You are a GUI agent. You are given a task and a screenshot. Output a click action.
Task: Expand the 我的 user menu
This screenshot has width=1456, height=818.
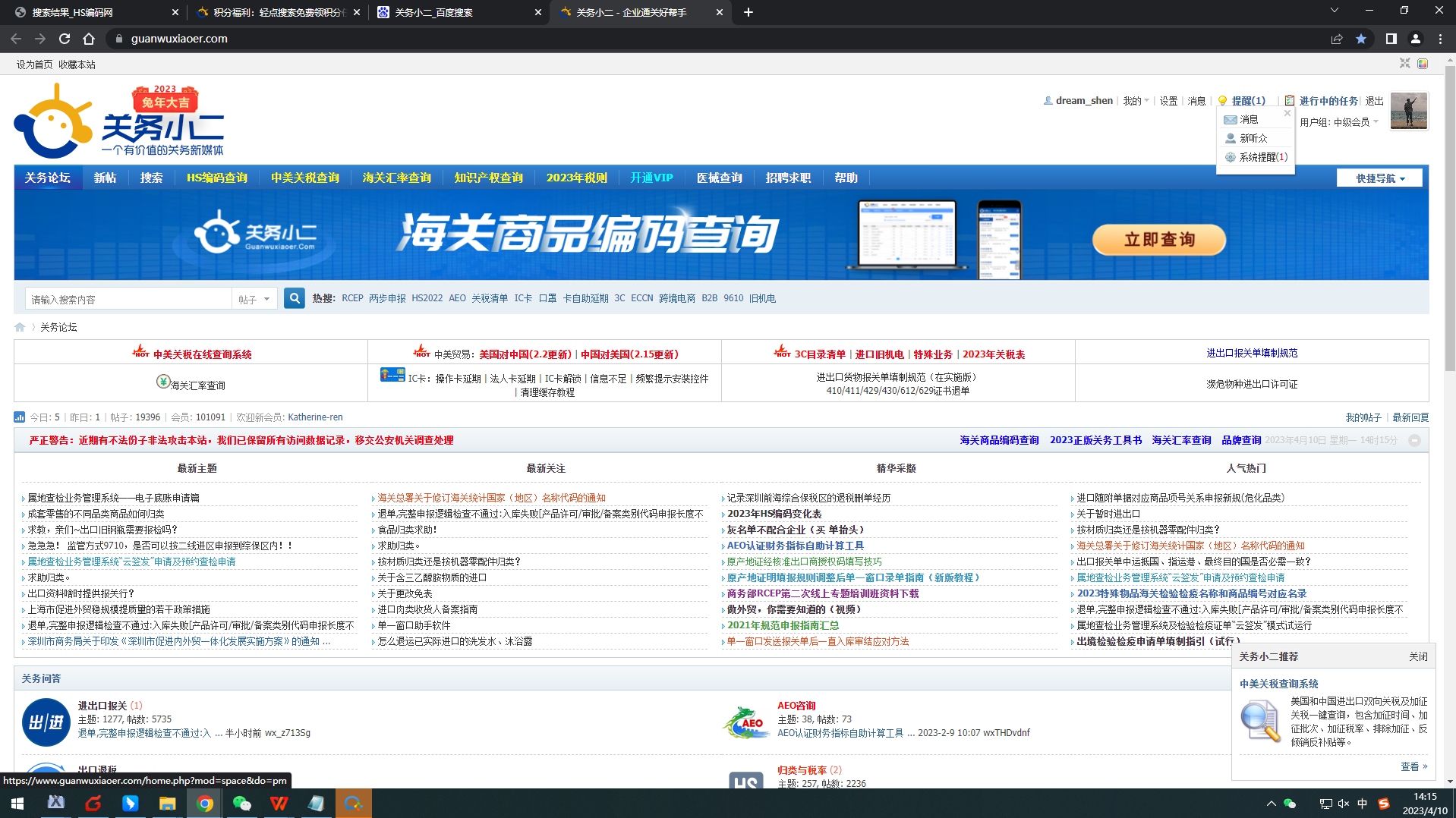(x=1136, y=100)
